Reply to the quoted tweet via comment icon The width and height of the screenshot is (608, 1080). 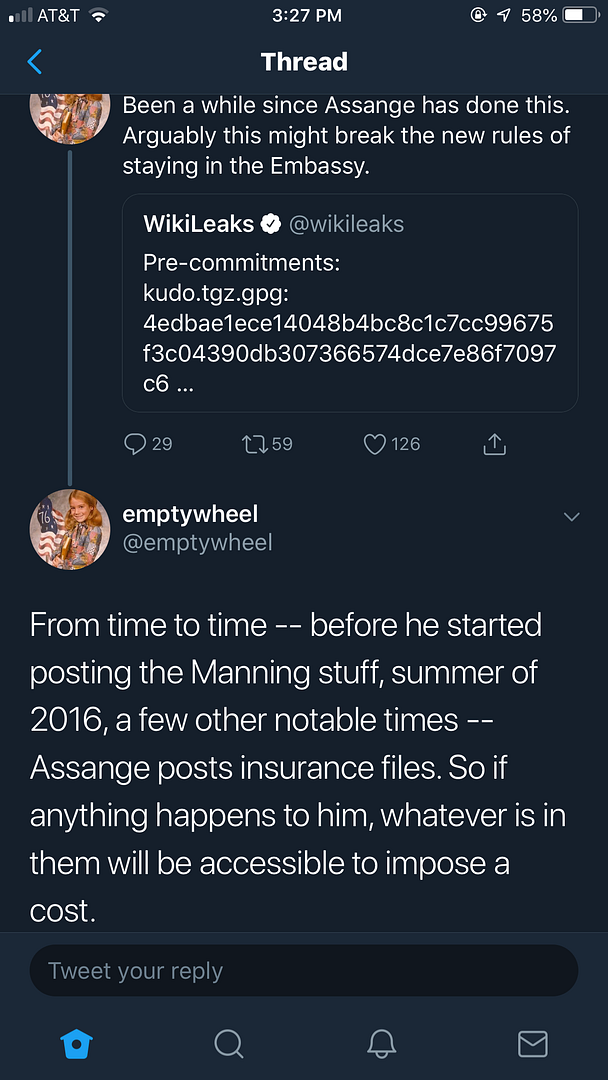click(x=135, y=444)
